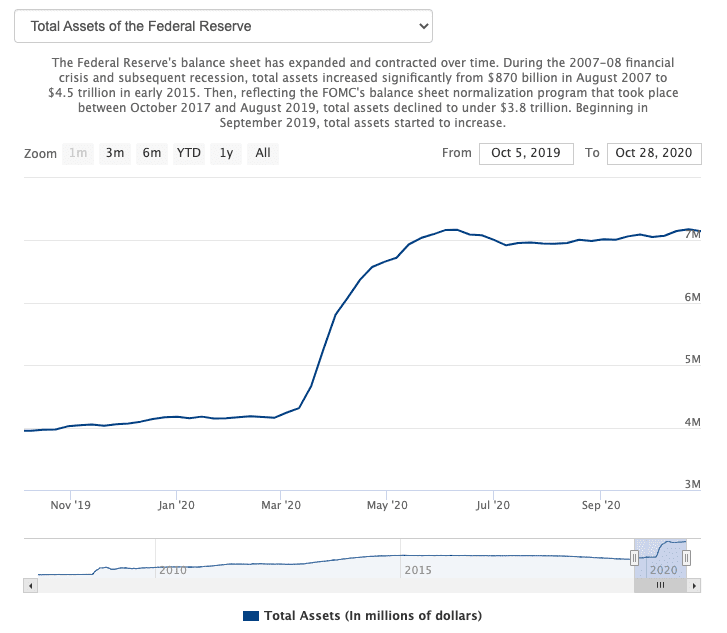The image size is (727, 633).
Task: Edit the To date field Oct 28, 2020
Action: [654, 153]
